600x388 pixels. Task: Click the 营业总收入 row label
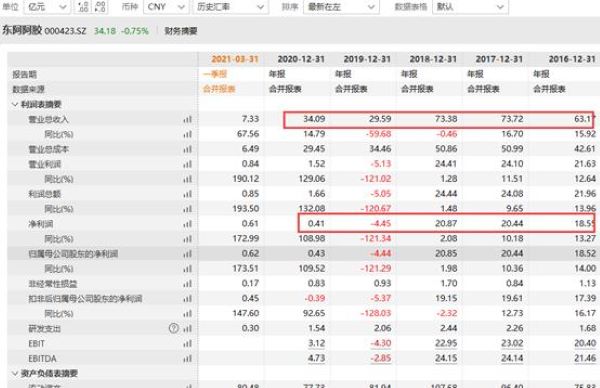48,119
